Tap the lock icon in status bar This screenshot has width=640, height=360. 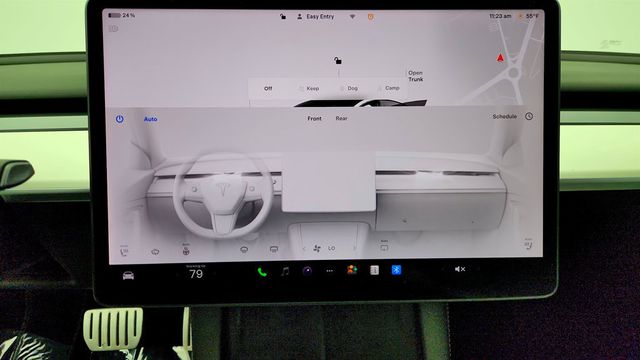[x=283, y=17]
